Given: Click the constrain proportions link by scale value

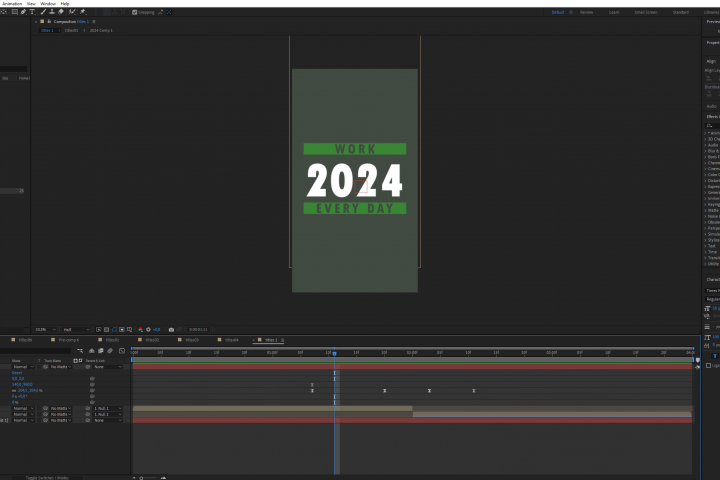Looking at the screenshot, I should (14, 390).
